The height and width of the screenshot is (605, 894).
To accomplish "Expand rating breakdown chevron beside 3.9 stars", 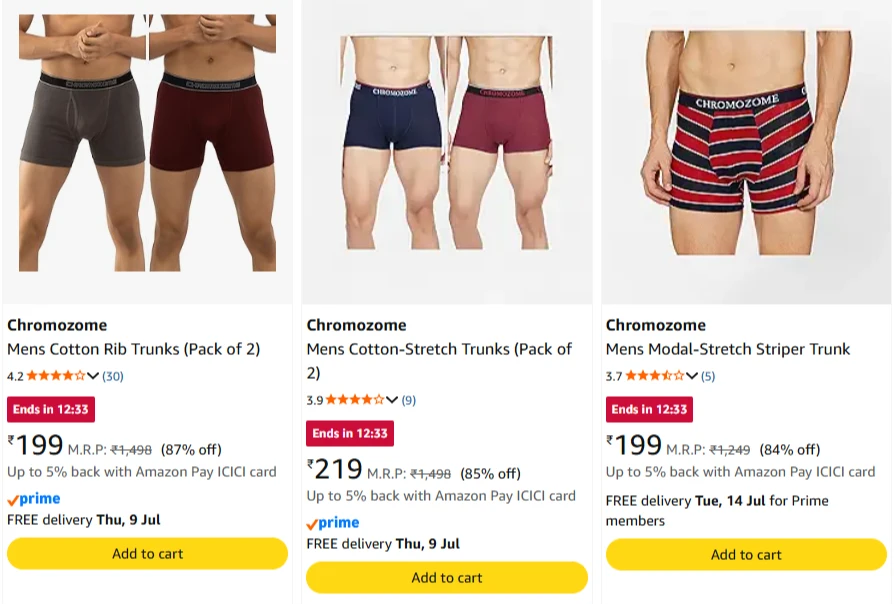I will coord(392,400).
